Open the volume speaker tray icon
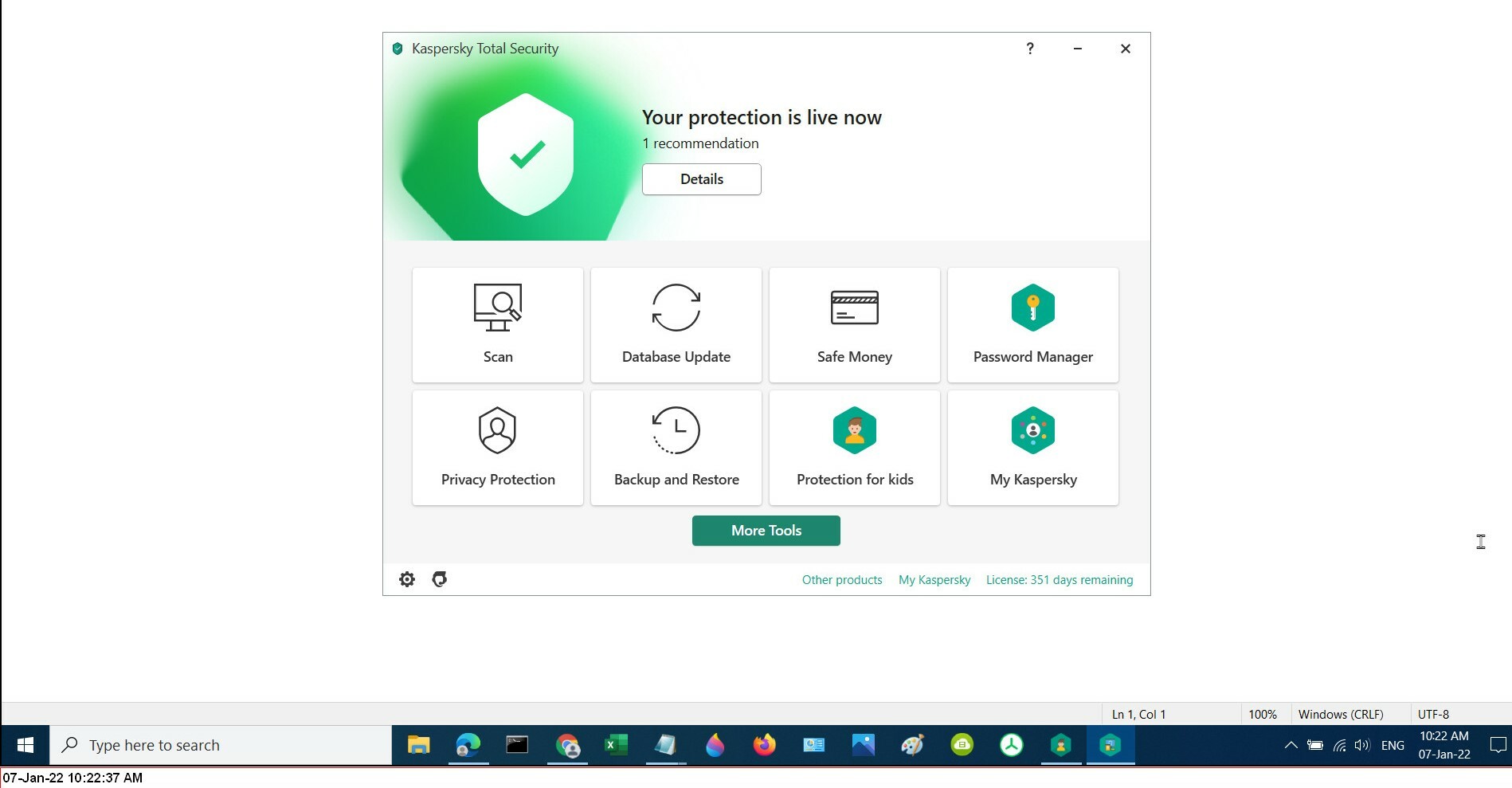 (x=1362, y=746)
